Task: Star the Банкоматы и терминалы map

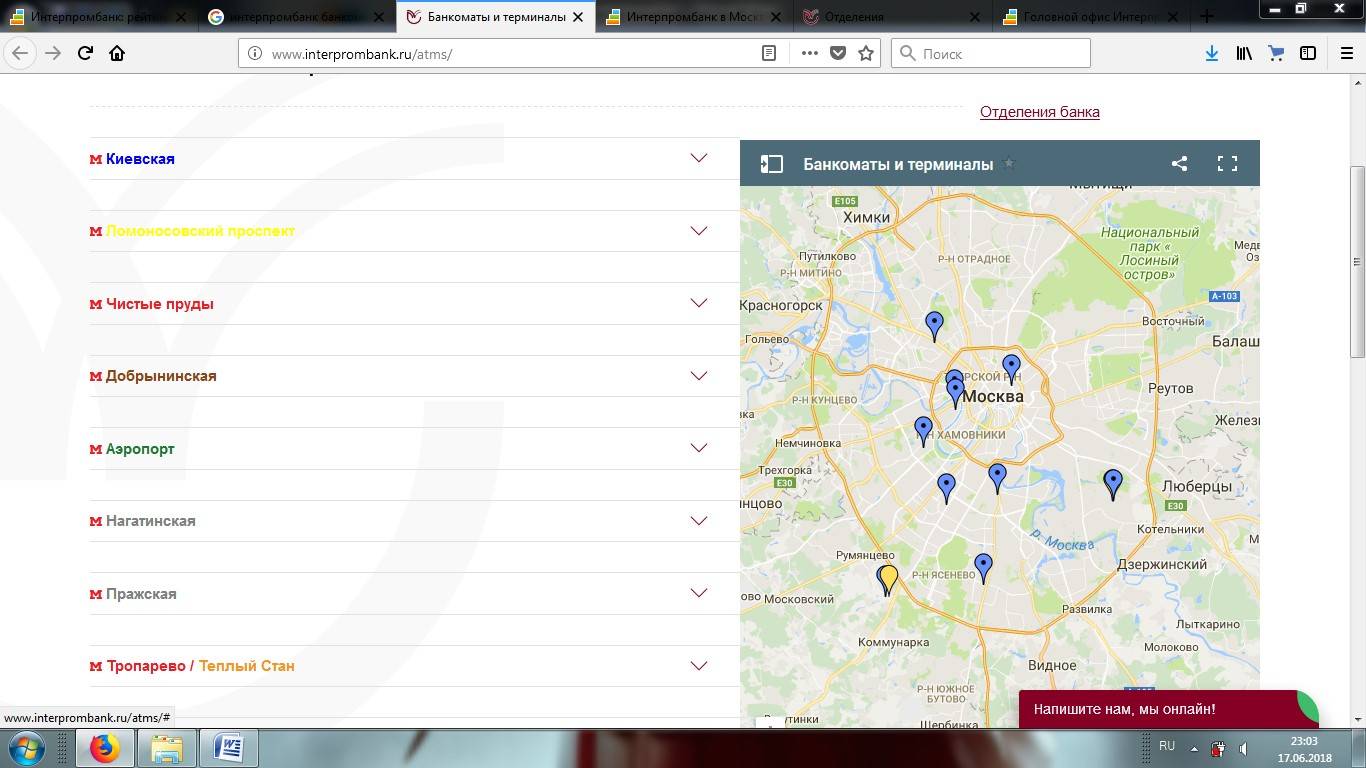Action: [x=1009, y=164]
